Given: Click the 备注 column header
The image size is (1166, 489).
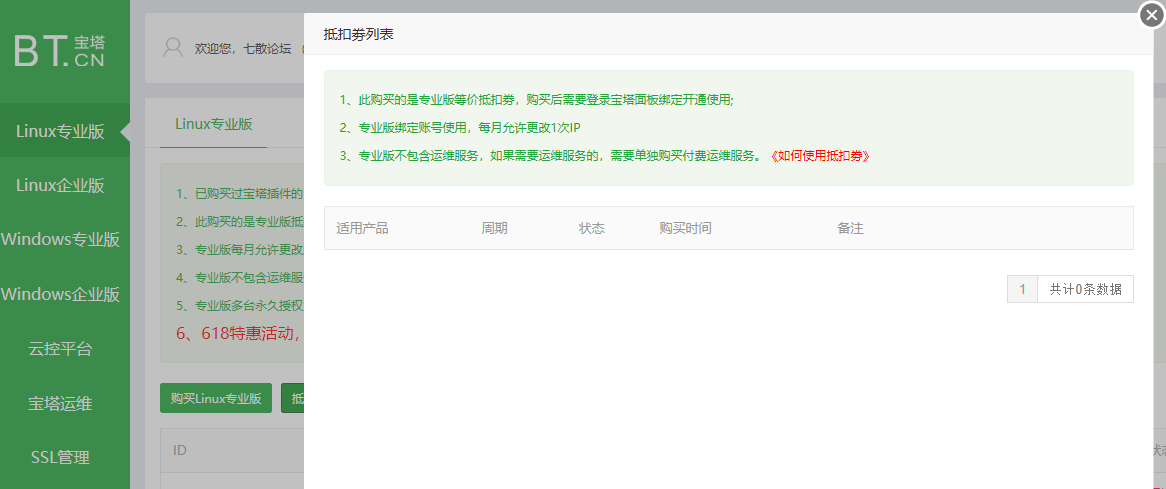Looking at the screenshot, I should 850,228.
